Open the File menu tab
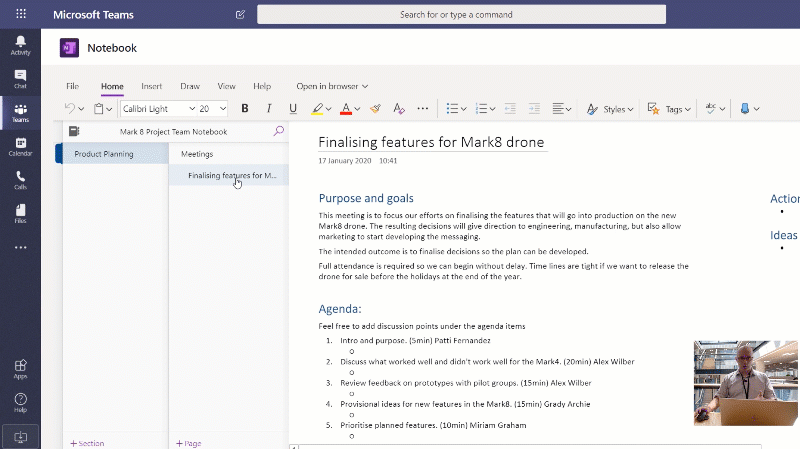Viewport: 800px width, 449px height. [72, 86]
